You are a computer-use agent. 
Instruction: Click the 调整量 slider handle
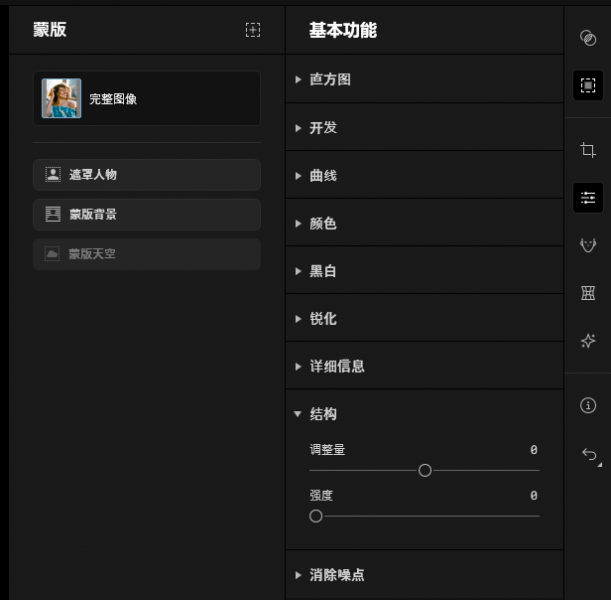425,470
